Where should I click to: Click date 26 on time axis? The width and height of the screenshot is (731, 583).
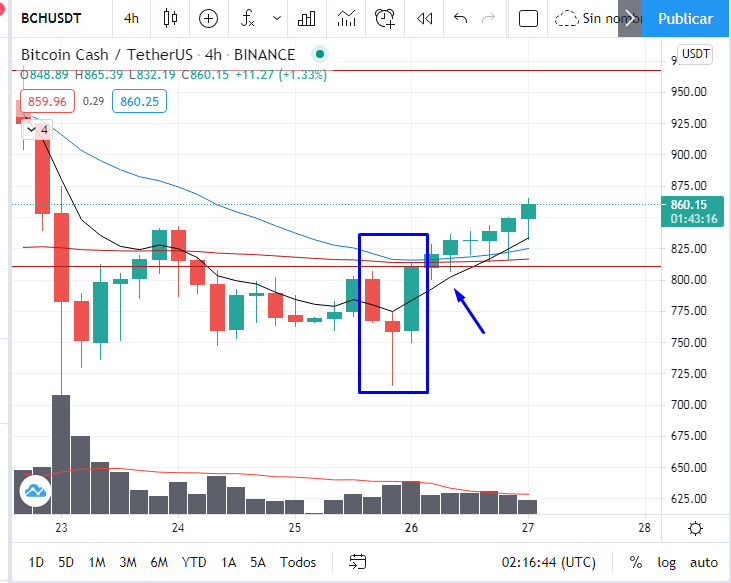(411, 528)
